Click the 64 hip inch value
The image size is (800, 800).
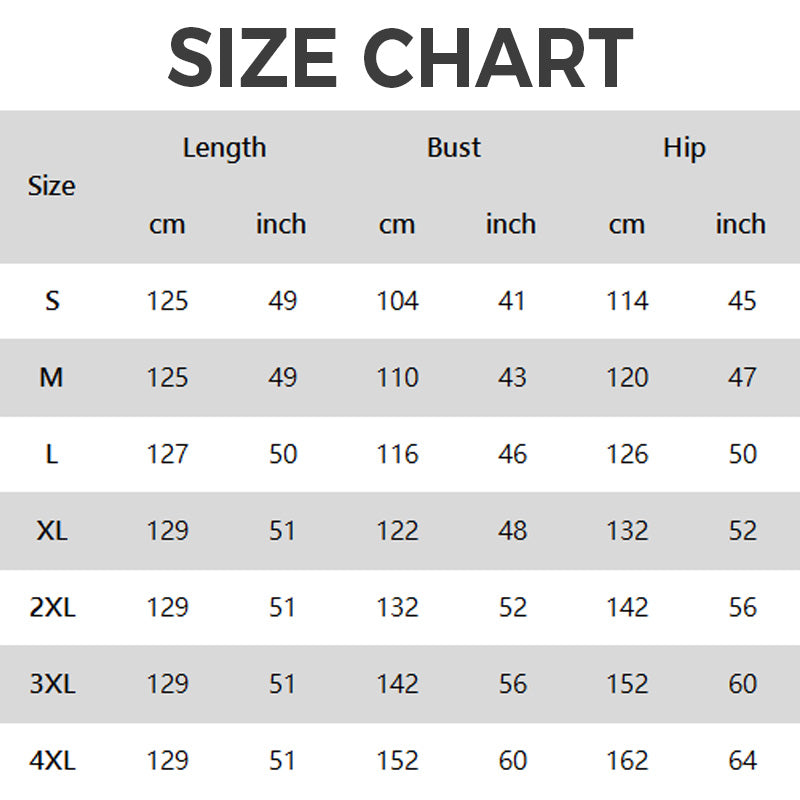point(742,761)
